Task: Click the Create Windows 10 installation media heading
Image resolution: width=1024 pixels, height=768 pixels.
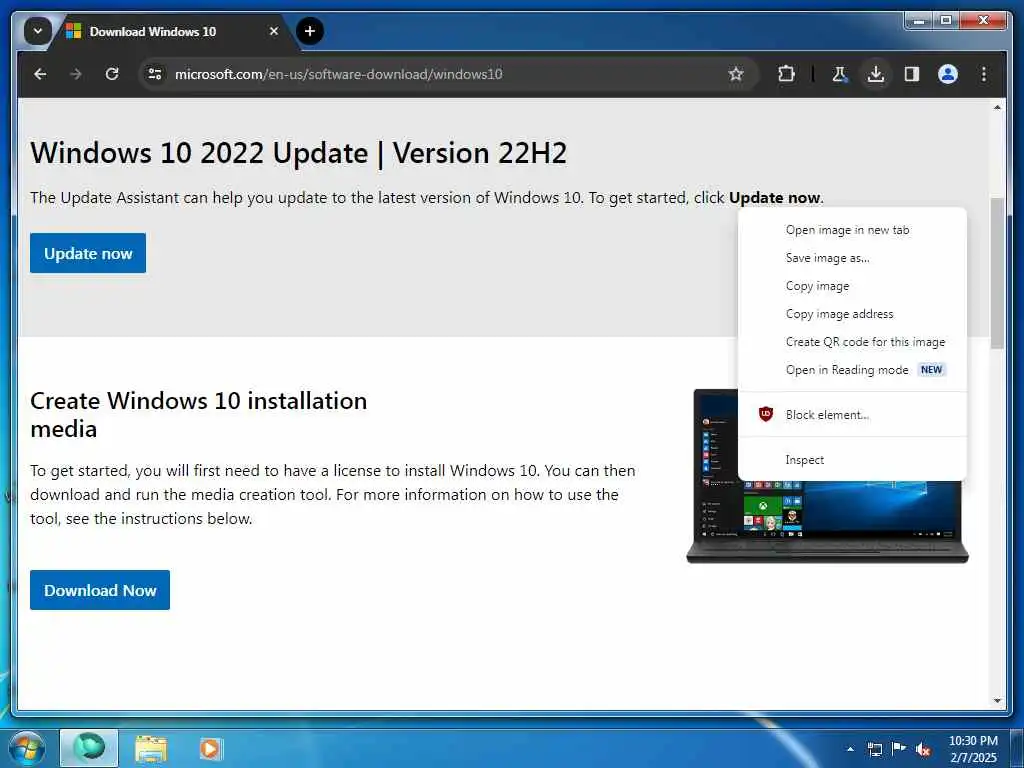Action: 199,415
